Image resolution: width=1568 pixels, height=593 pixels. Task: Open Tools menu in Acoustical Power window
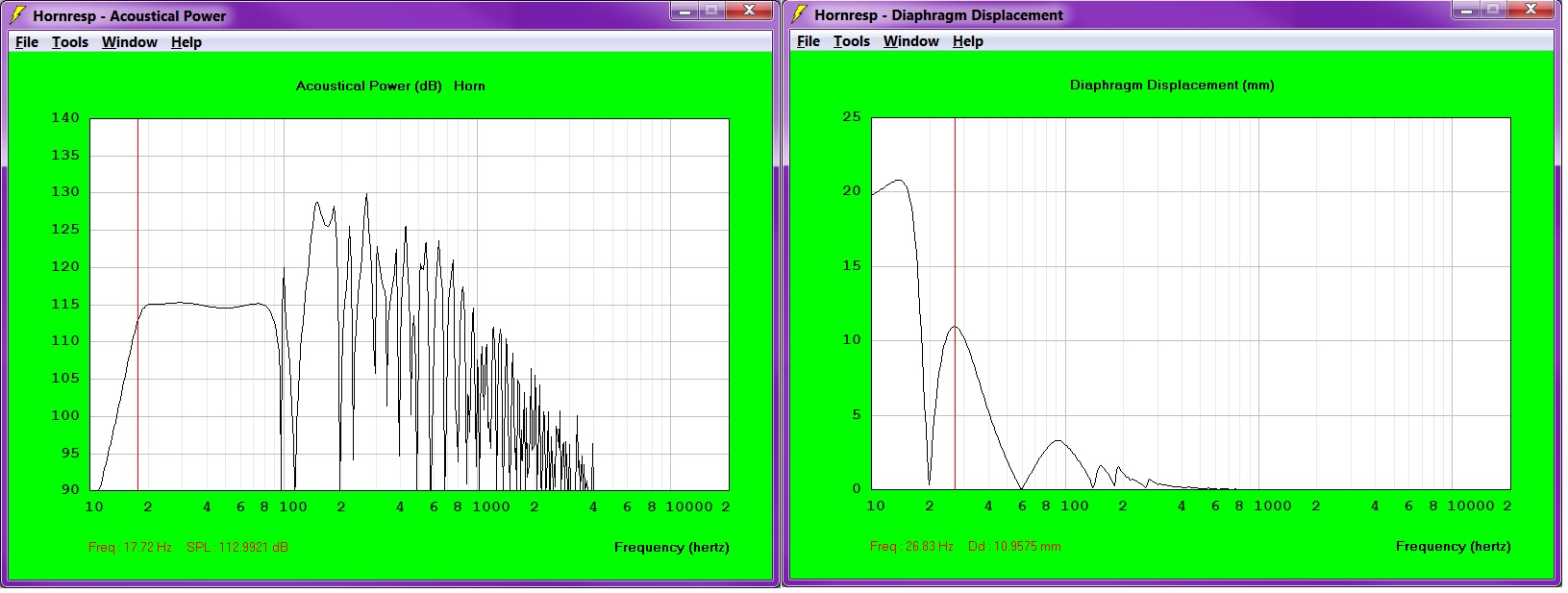point(70,42)
